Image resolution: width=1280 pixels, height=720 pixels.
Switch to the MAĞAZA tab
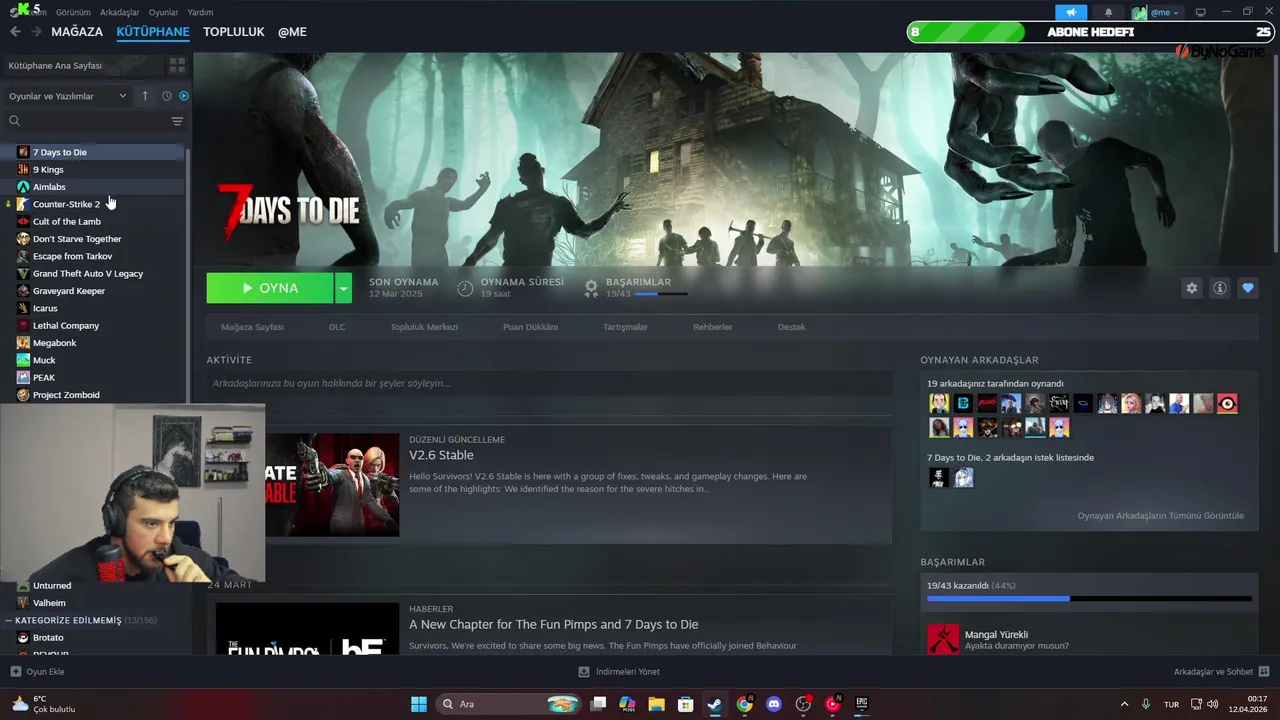[77, 32]
